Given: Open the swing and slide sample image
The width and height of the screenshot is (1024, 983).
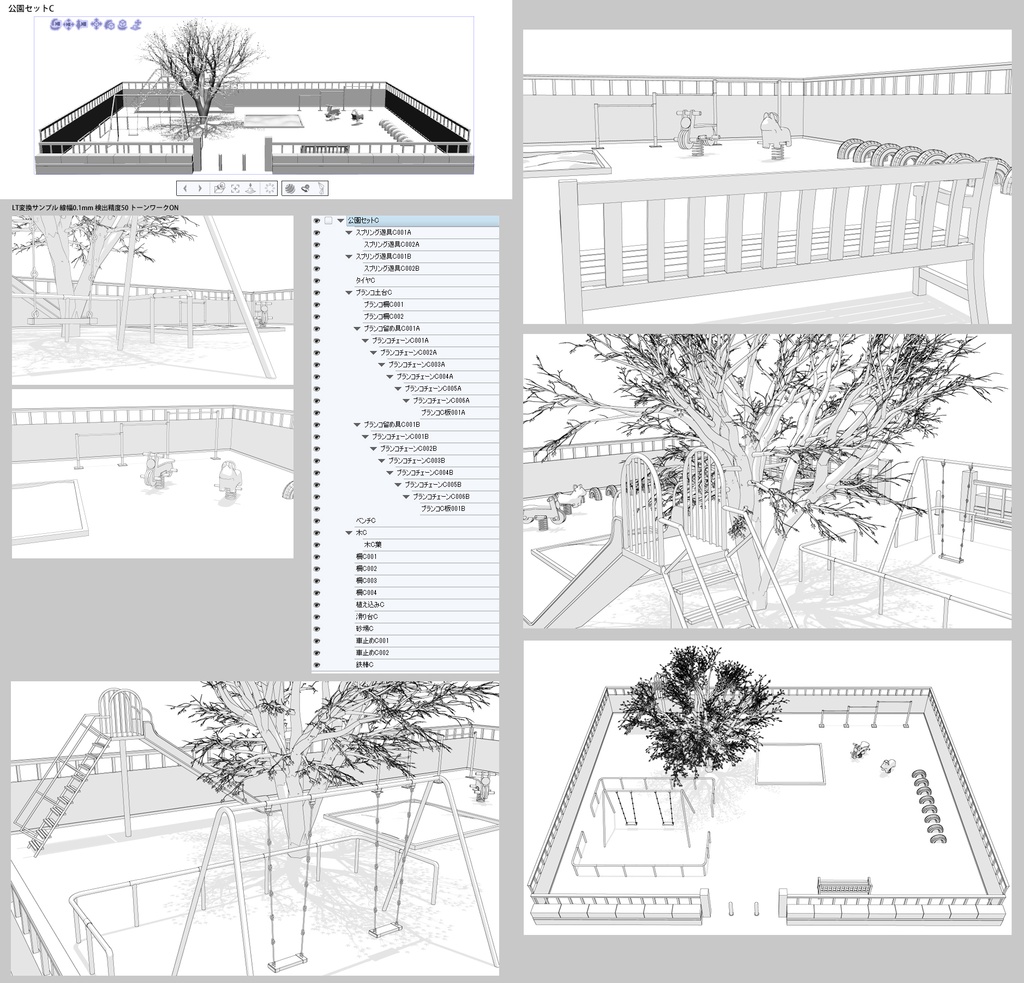Looking at the screenshot, I should (255, 828).
